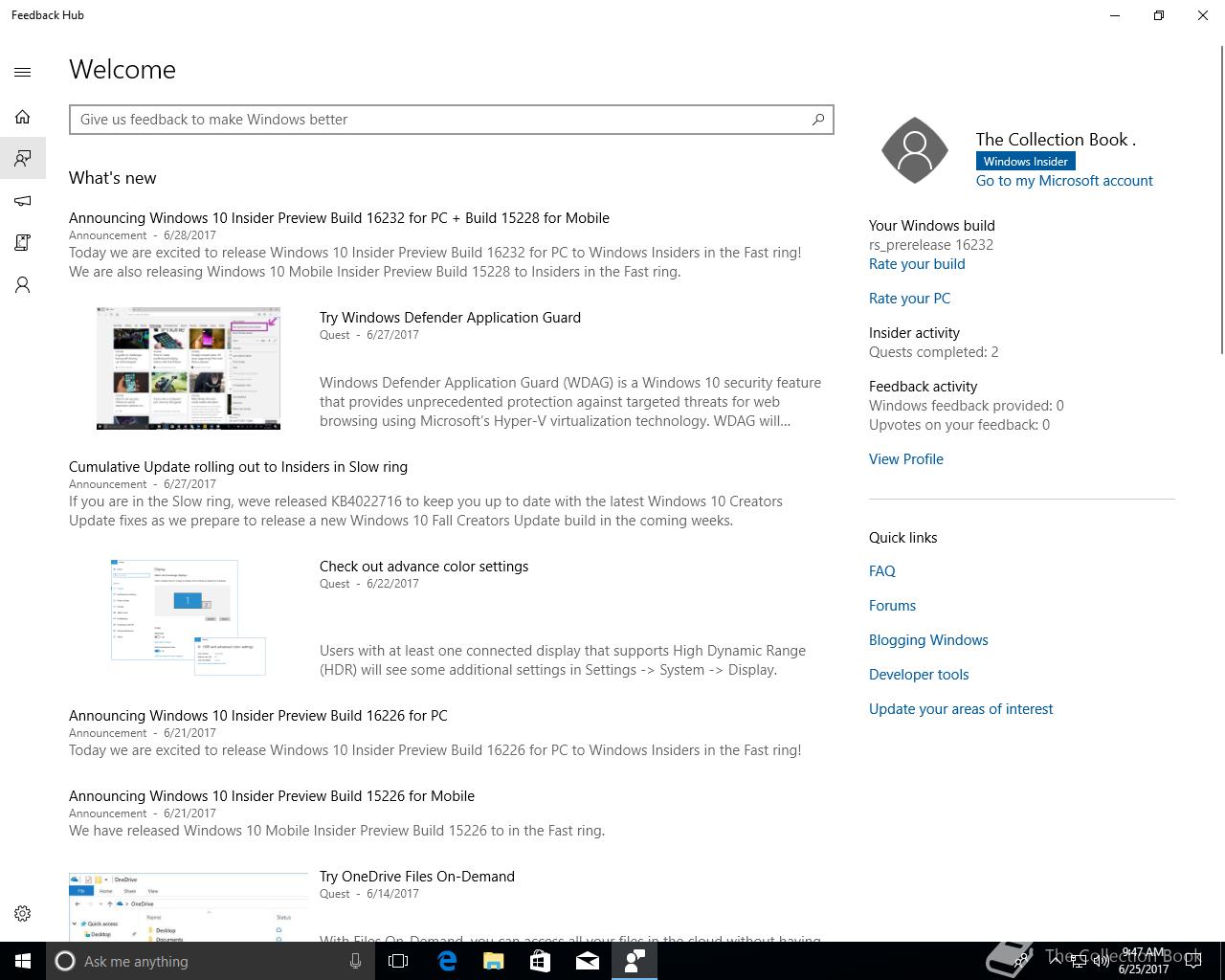The width and height of the screenshot is (1225, 980).
Task: Click the volume speaker tray icon
Action: point(1102,961)
